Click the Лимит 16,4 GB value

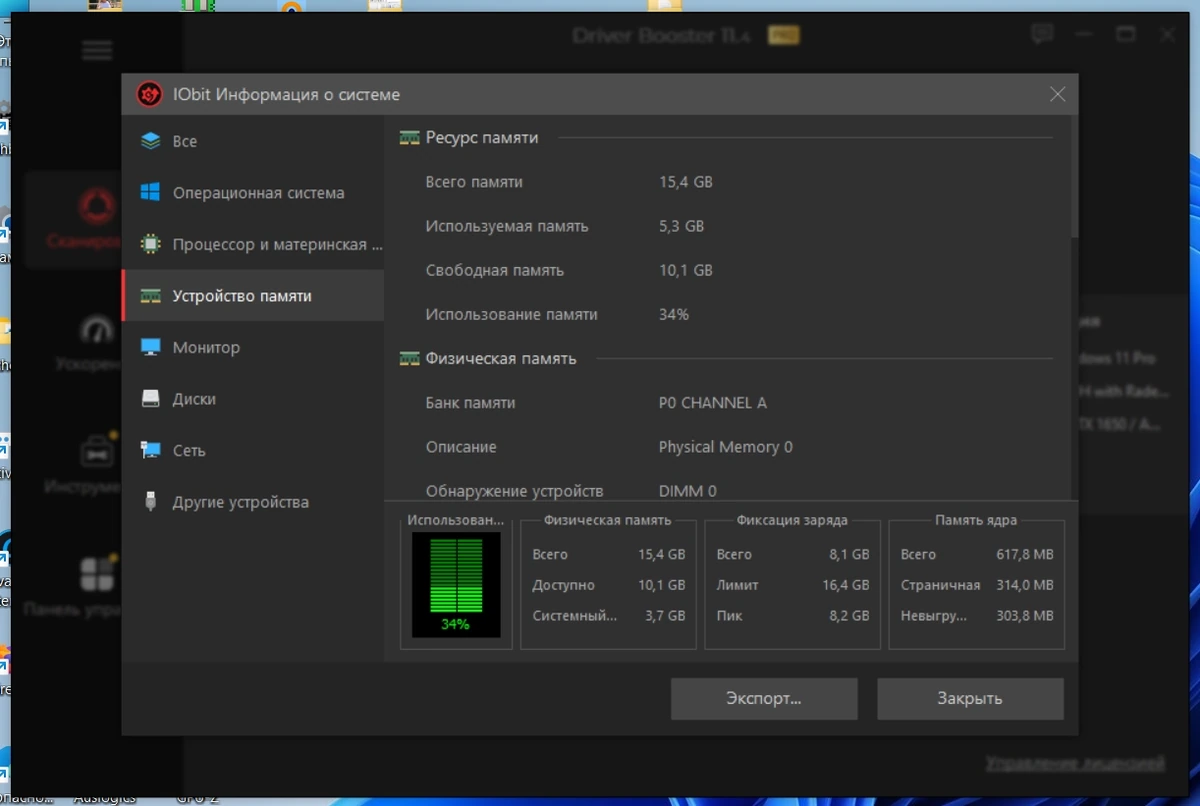click(x=846, y=585)
